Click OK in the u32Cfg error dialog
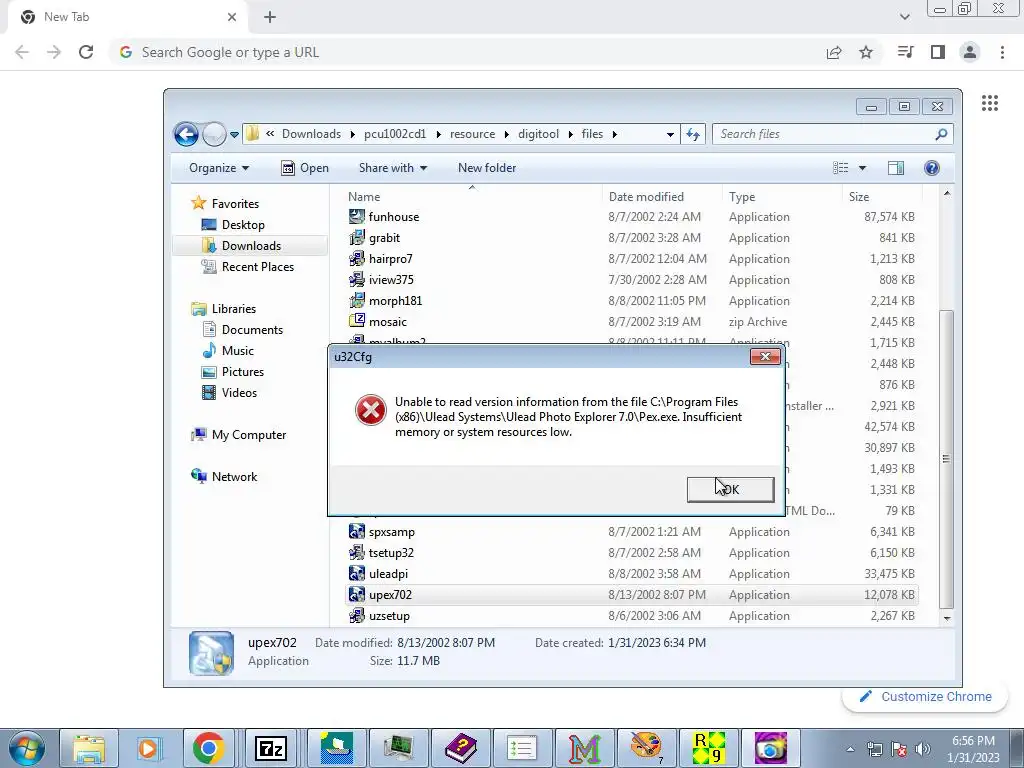Screen dimensions: 1024x768 coord(730,489)
